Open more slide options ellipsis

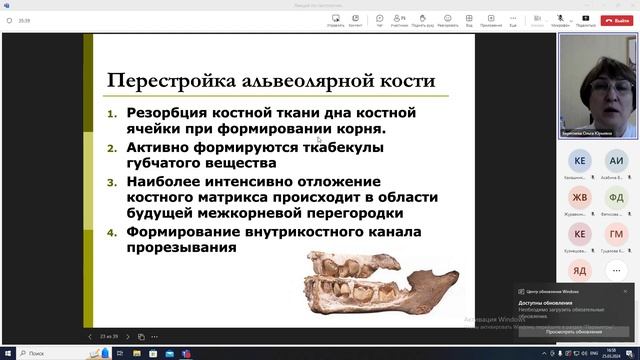pyautogui.click(x=154, y=337)
